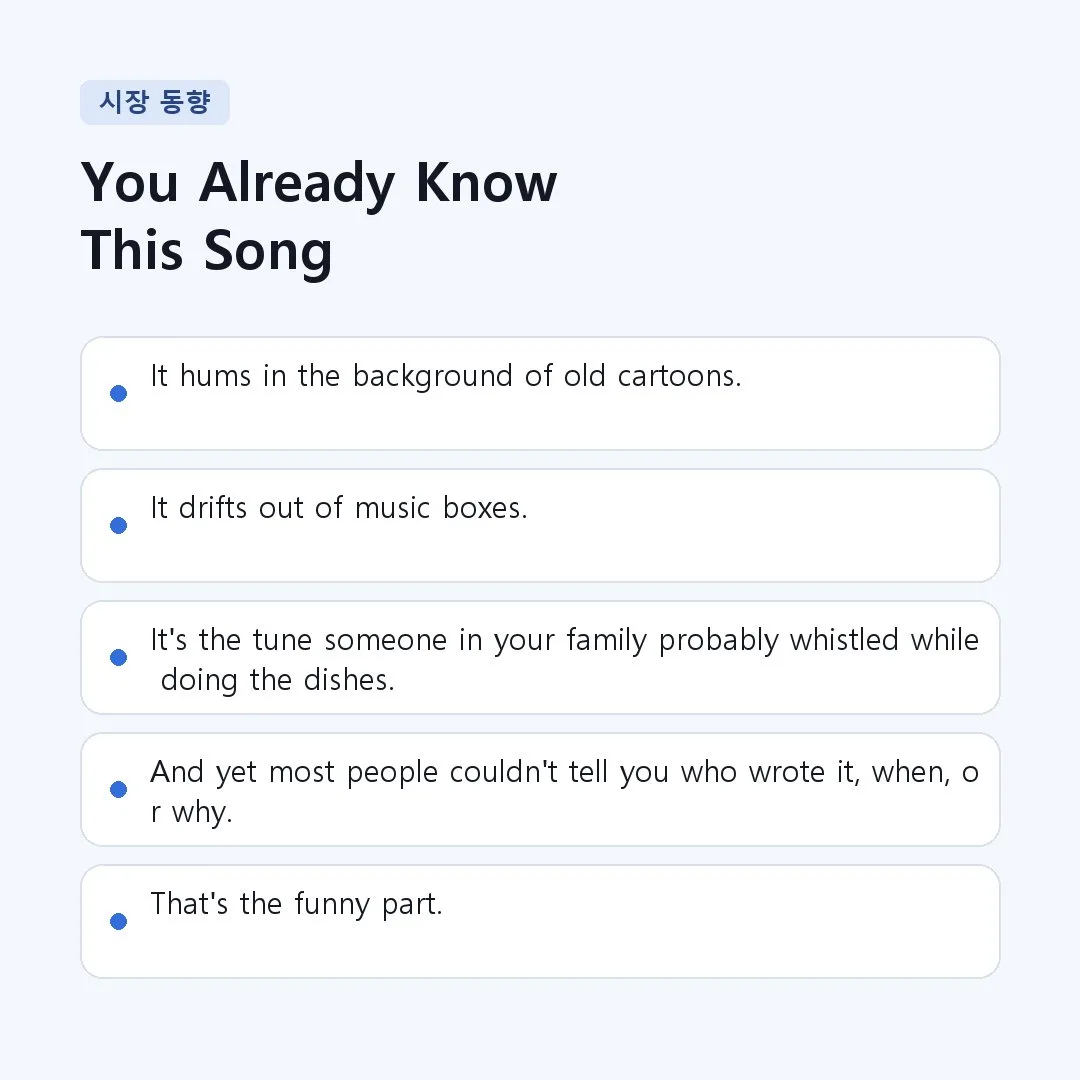This screenshot has width=1080, height=1080.
Task: Select the 'And yet most people couldn't' line
Action: pos(565,772)
